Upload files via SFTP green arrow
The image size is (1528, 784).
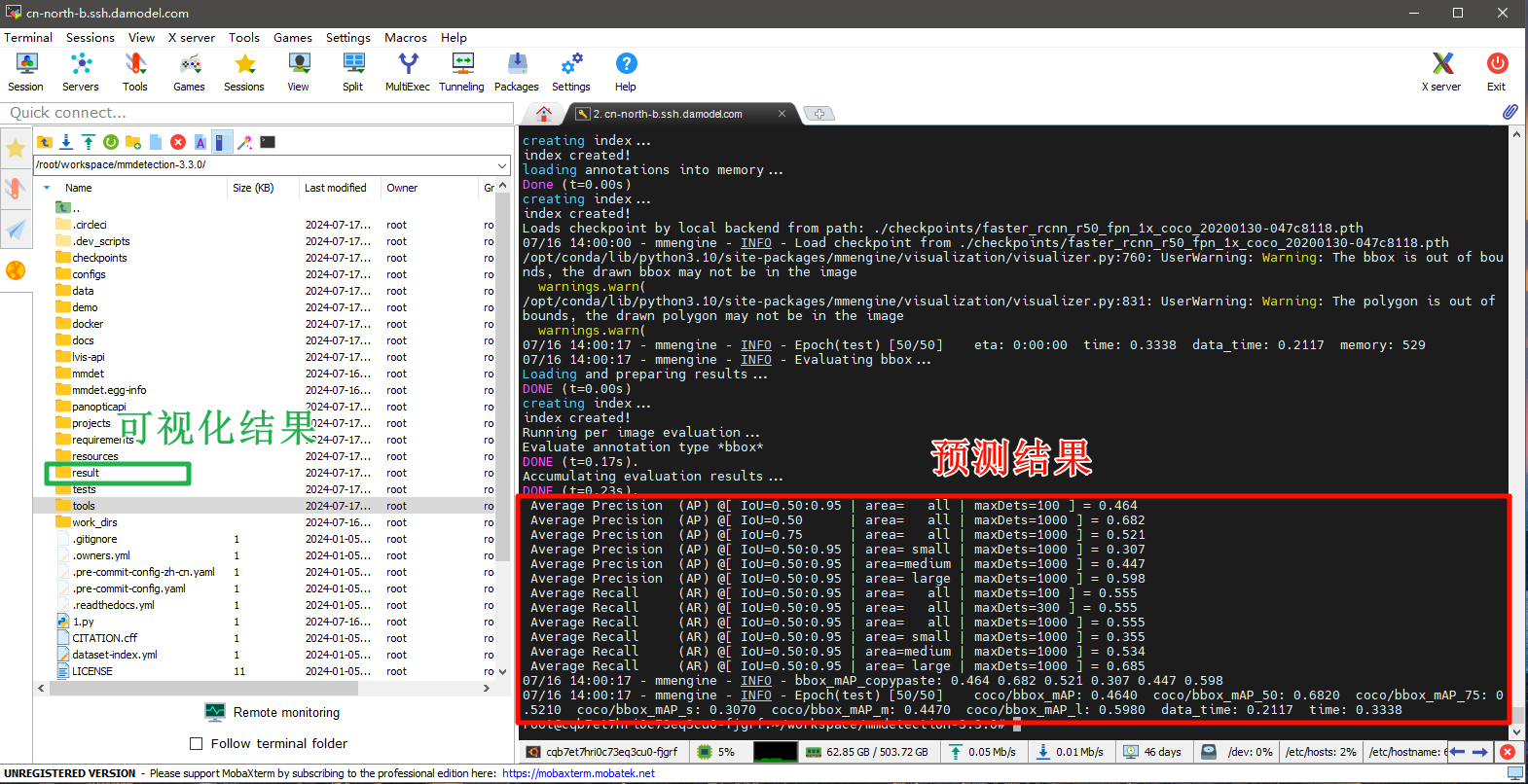89,142
